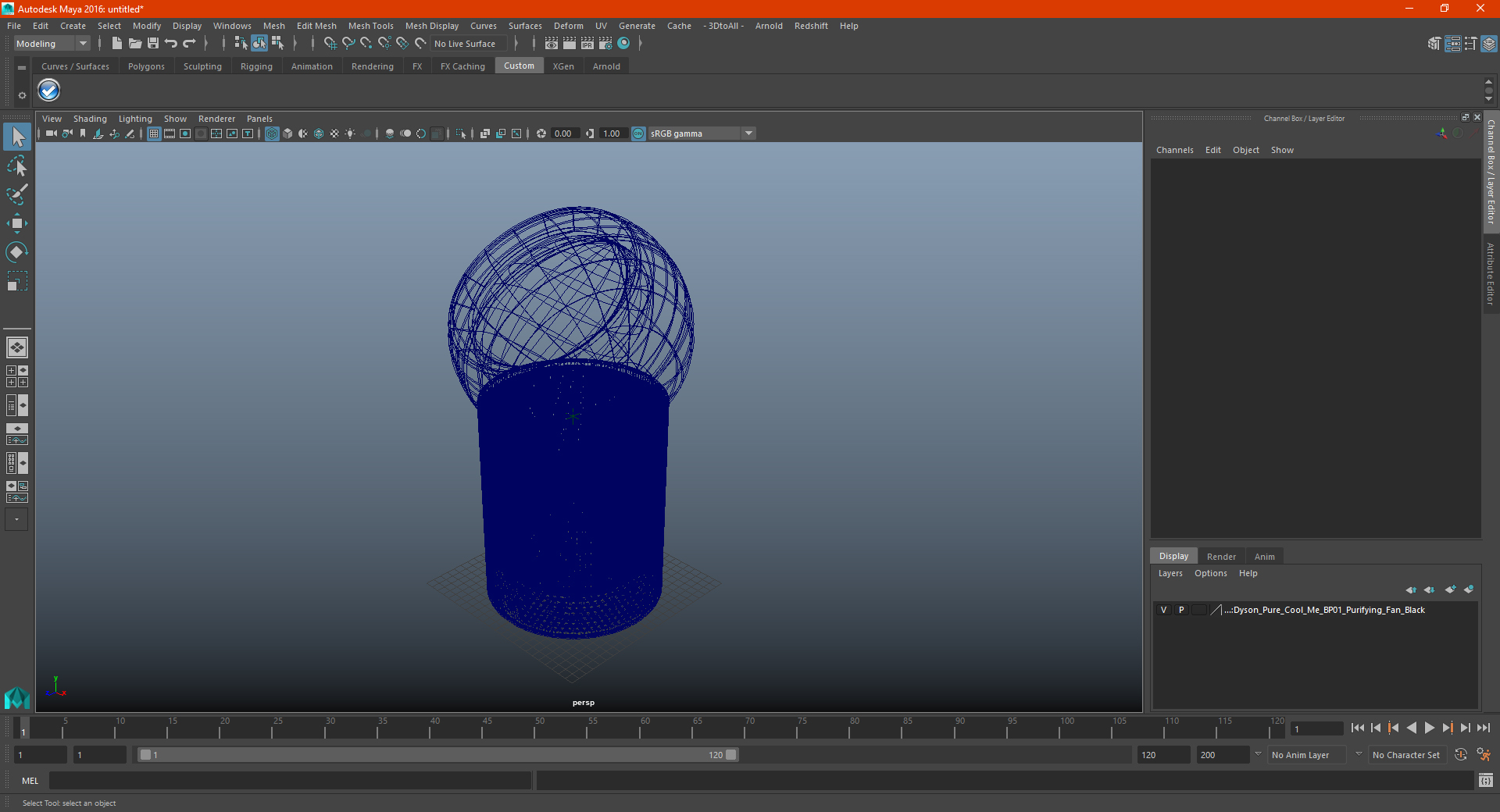Click the MEL command line input
Viewport: 1500px width, 812px height.
click(290, 780)
